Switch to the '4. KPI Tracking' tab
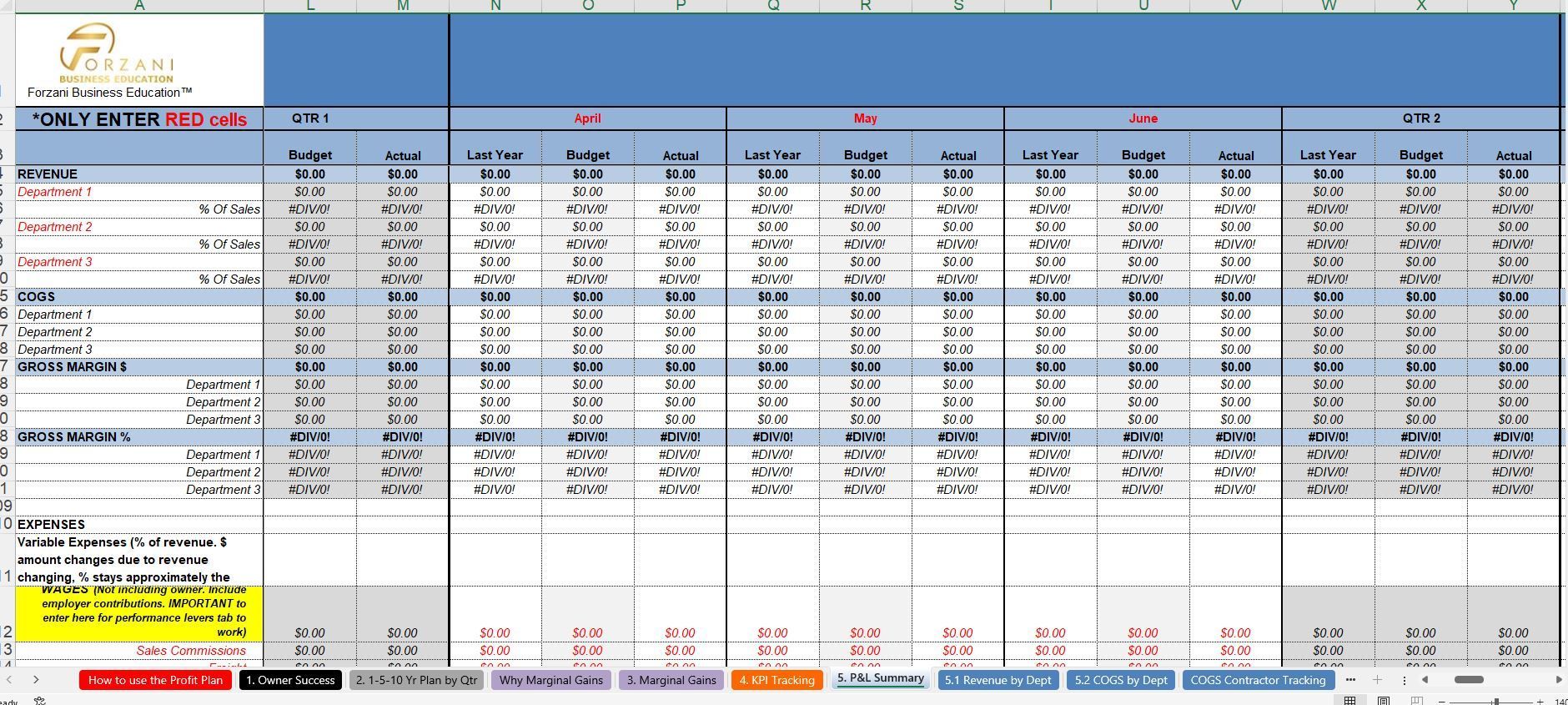 776,680
